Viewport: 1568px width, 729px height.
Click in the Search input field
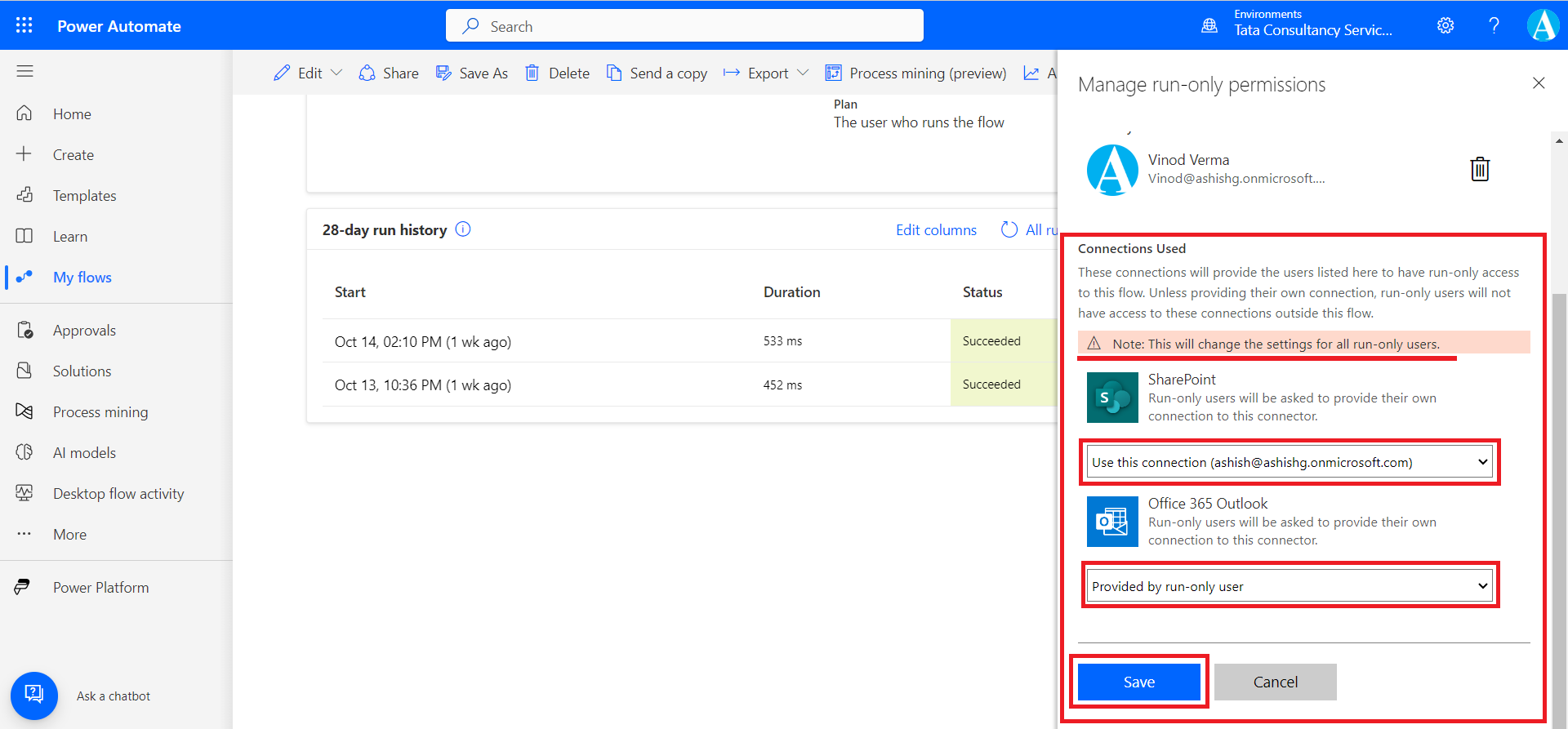[684, 26]
